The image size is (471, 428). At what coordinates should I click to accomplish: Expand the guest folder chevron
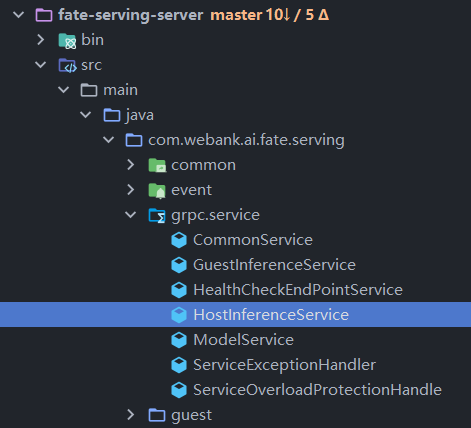coord(130,415)
